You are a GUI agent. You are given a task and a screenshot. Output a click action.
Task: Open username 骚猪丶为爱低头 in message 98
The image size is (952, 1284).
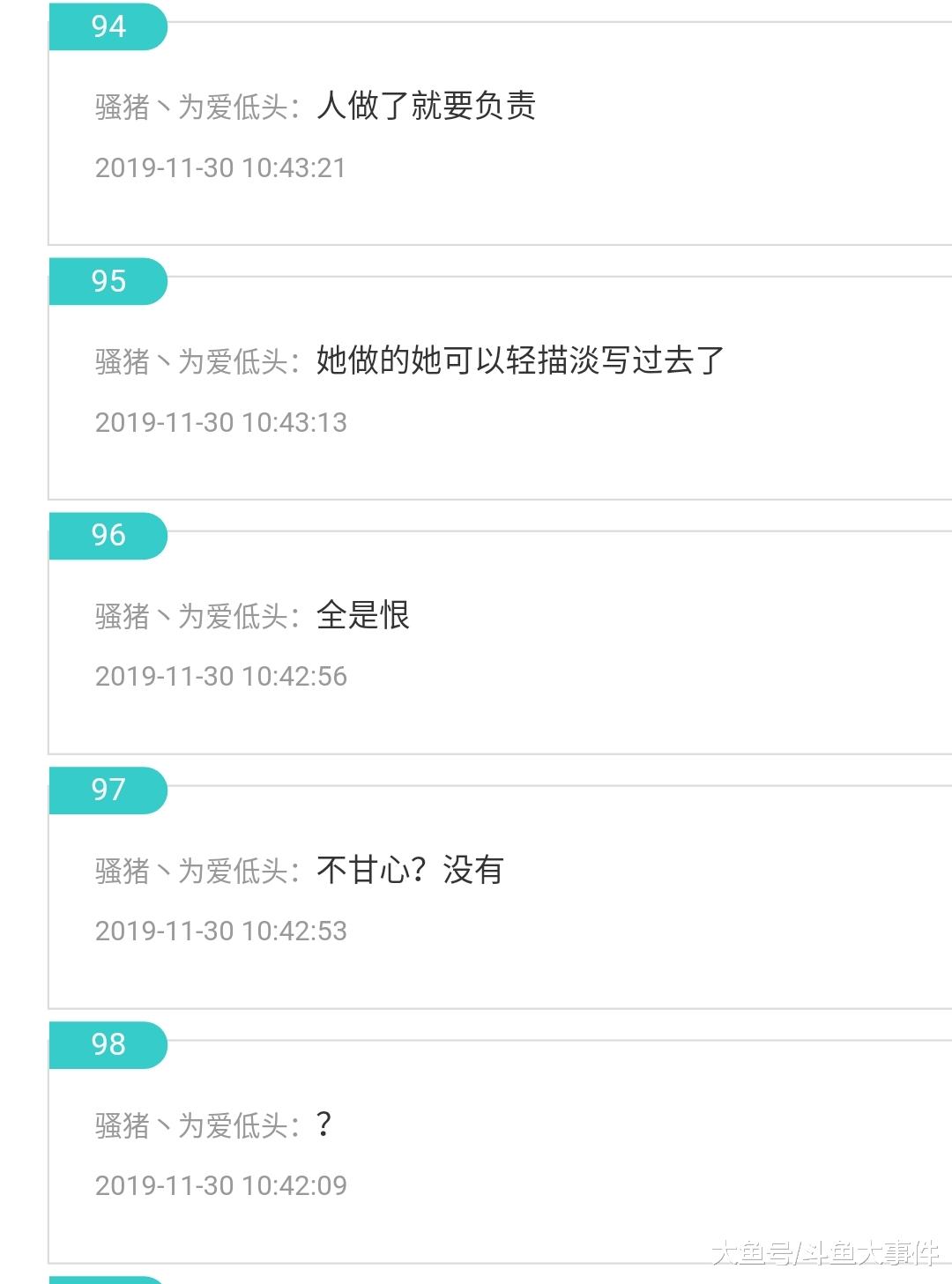(192, 1125)
